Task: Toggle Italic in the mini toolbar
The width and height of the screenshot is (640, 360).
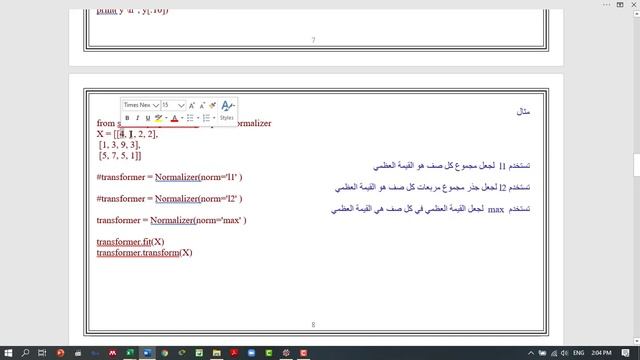Action: (138, 118)
